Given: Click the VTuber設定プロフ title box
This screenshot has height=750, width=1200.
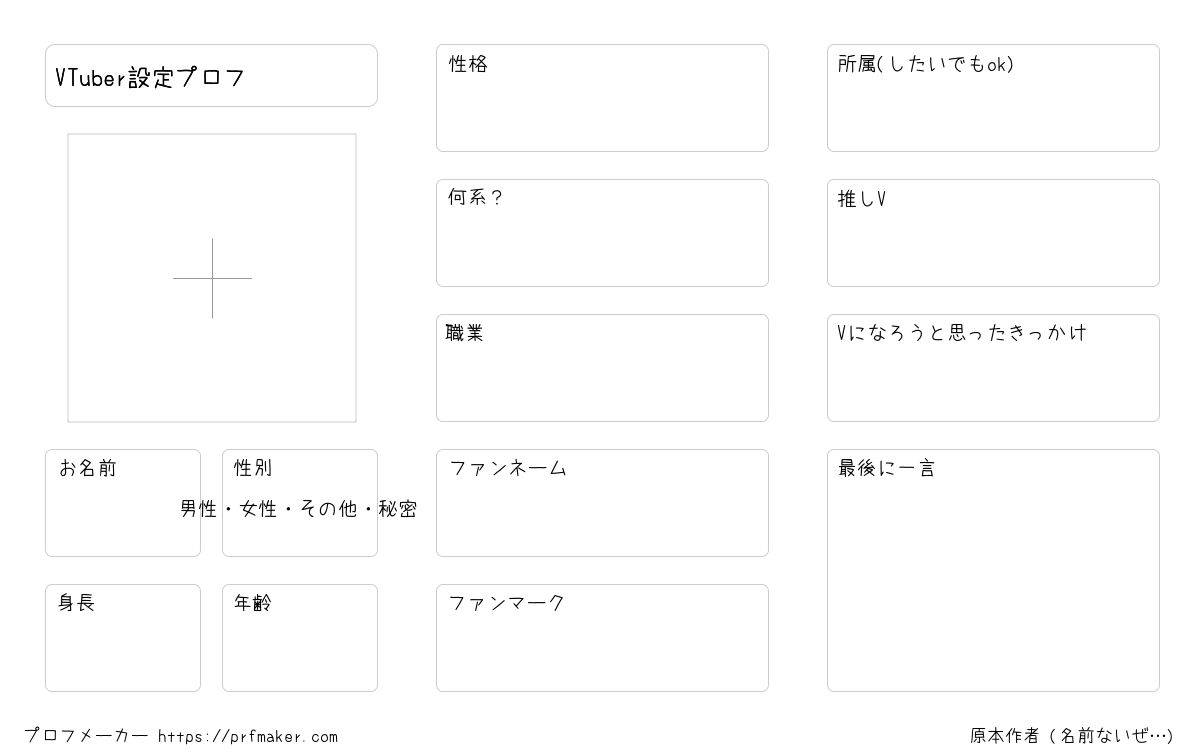Looking at the screenshot, I should point(211,75).
